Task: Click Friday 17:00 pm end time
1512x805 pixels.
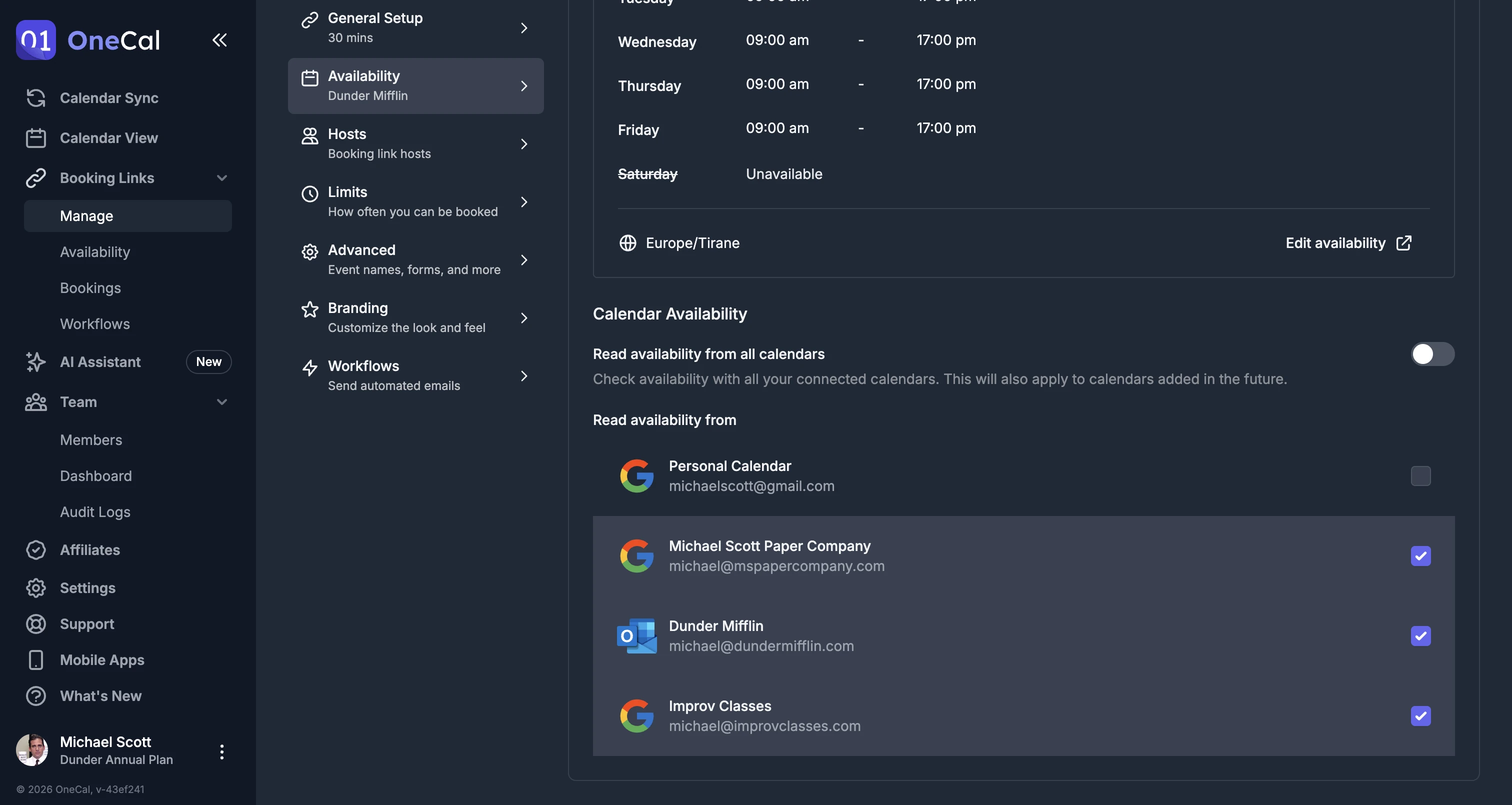Action: pos(946,128)
